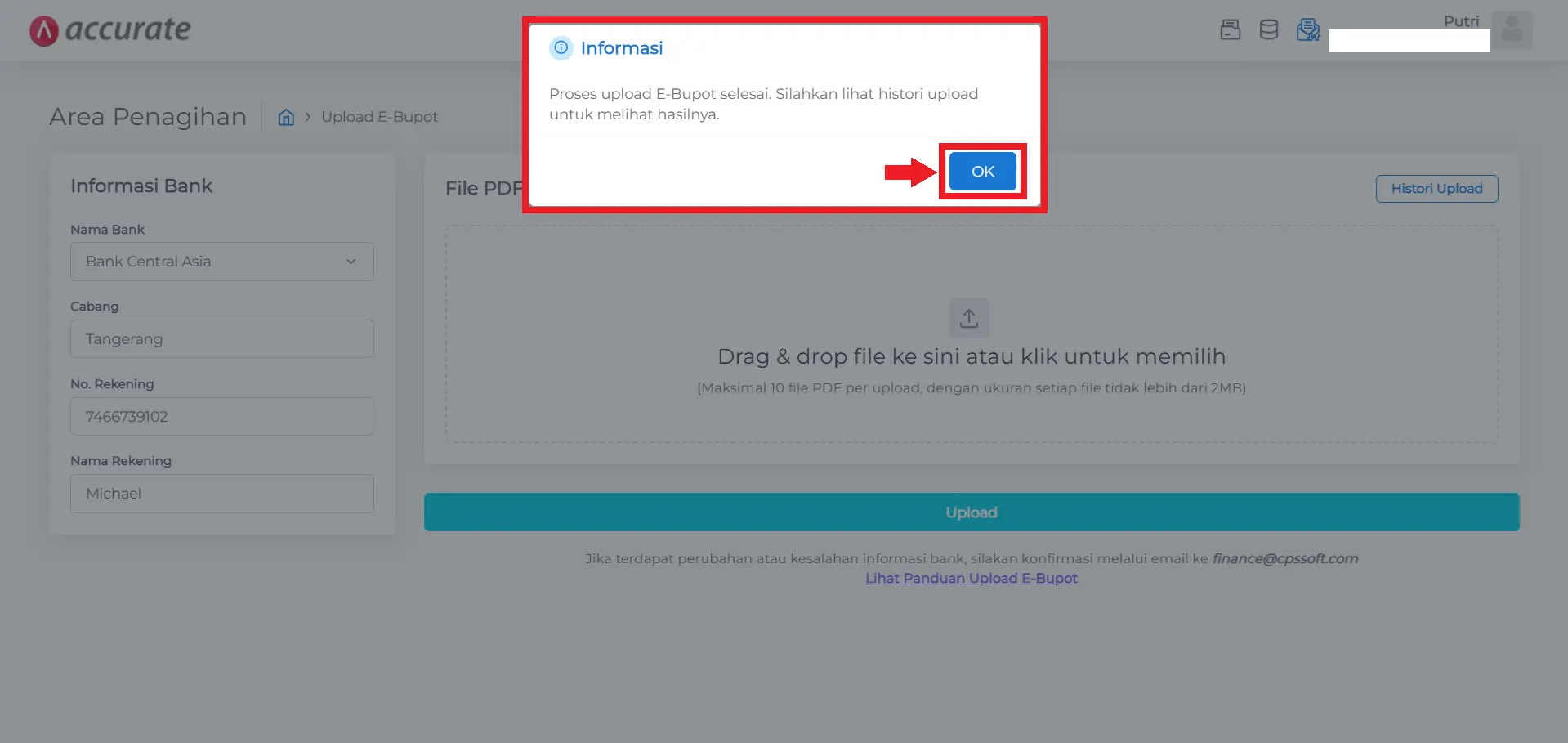
Task: Select the Area Penagihan heading
Action: (x=147, y=117)
